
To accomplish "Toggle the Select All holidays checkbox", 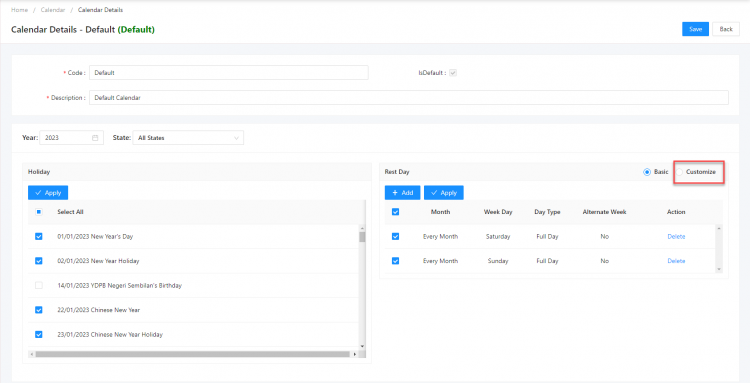I will pyautogui.click(x=39, y=212).
